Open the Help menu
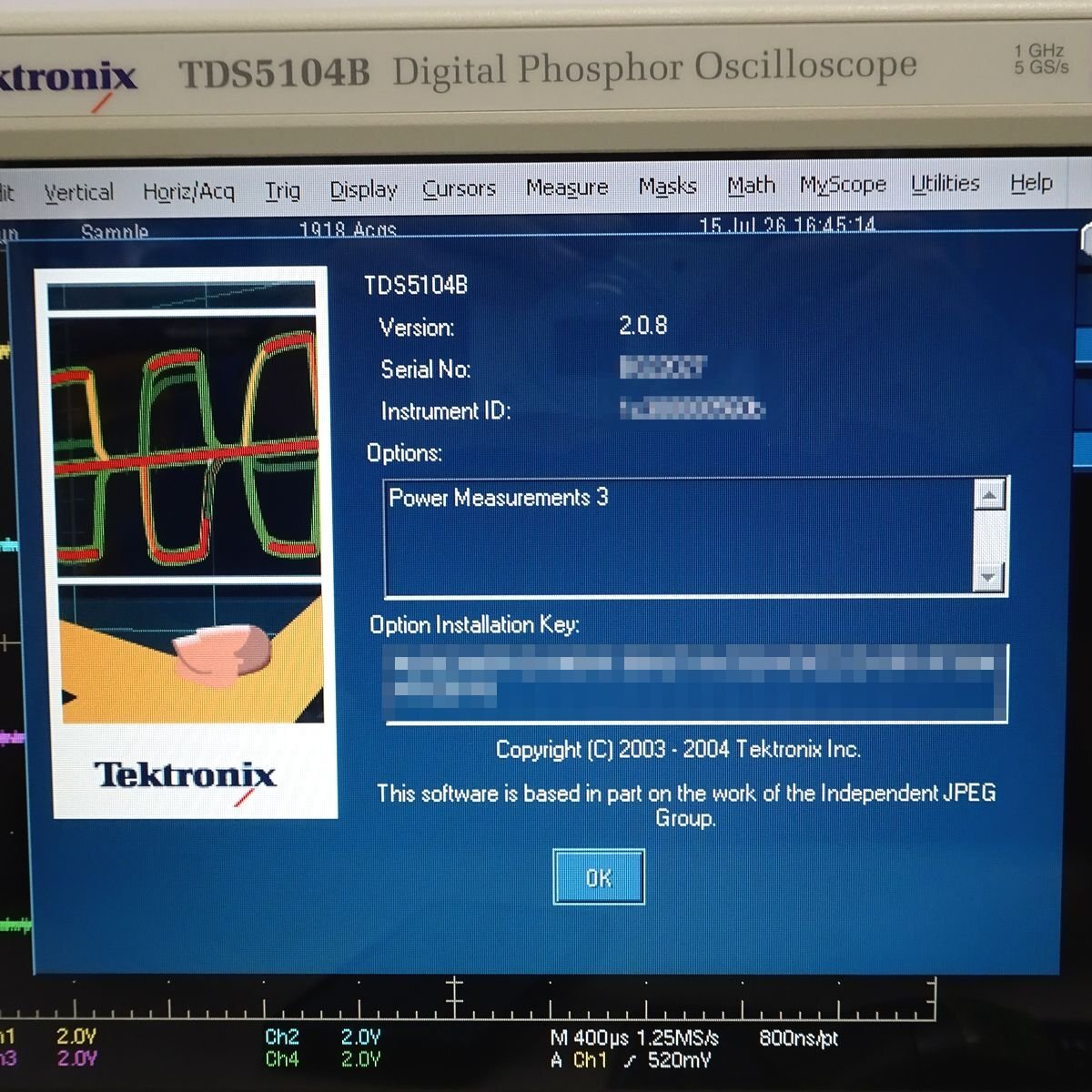Viewport: 1092px width, 1092px height. (1031, 183)
